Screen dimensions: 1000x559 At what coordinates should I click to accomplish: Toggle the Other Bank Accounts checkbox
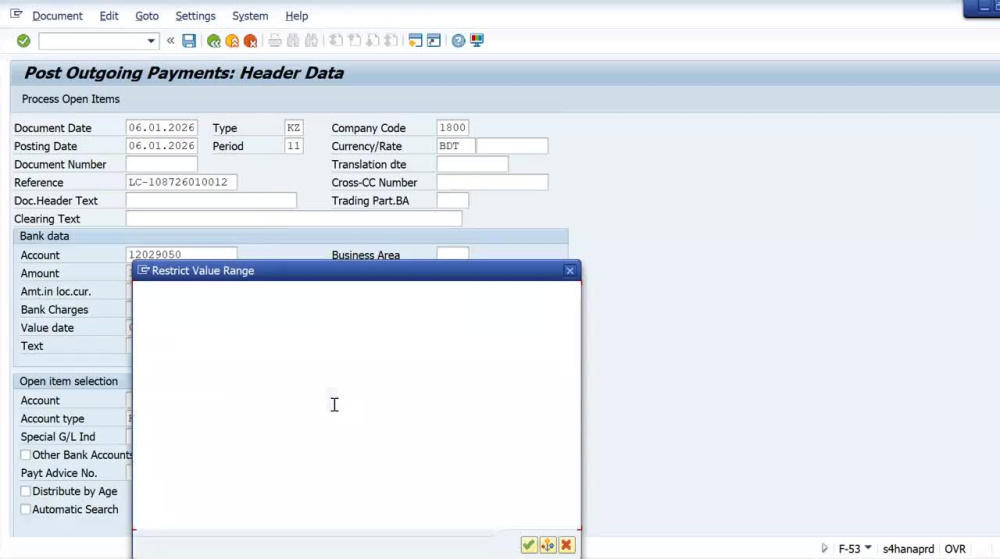click(x=26, y=455)
